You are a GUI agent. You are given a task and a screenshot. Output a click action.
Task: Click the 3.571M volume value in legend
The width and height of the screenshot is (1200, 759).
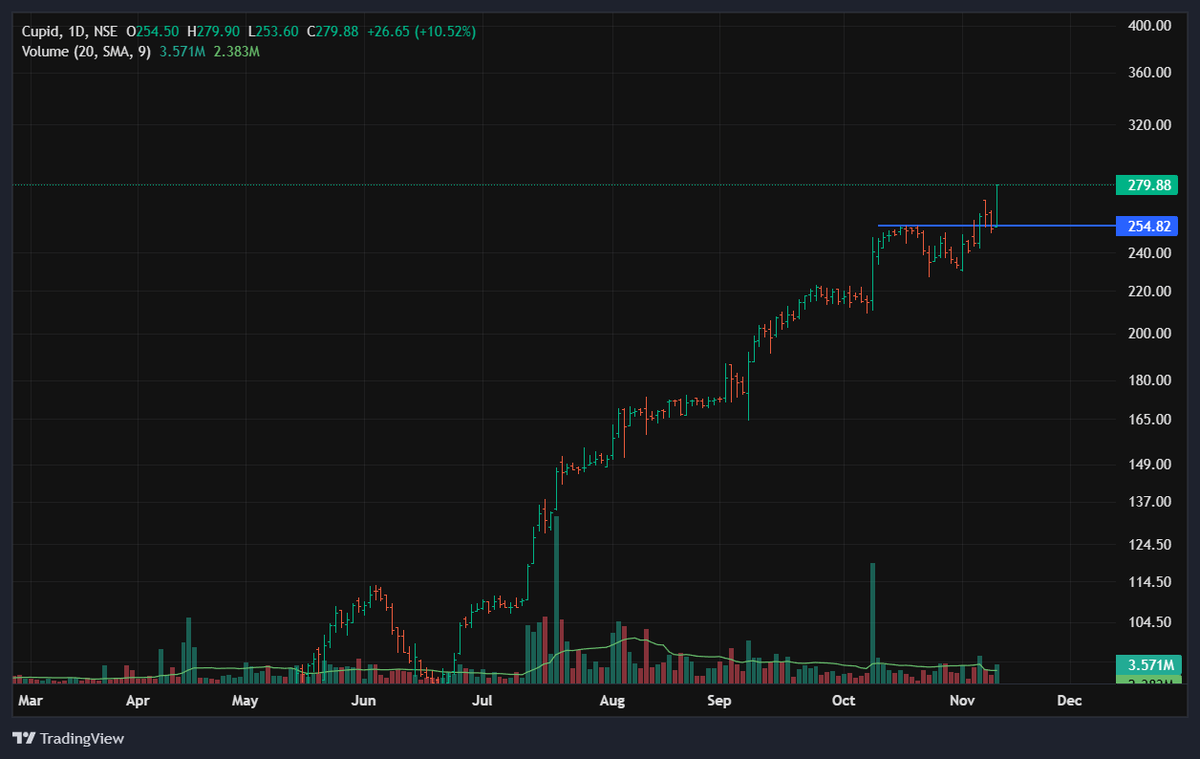182,51
